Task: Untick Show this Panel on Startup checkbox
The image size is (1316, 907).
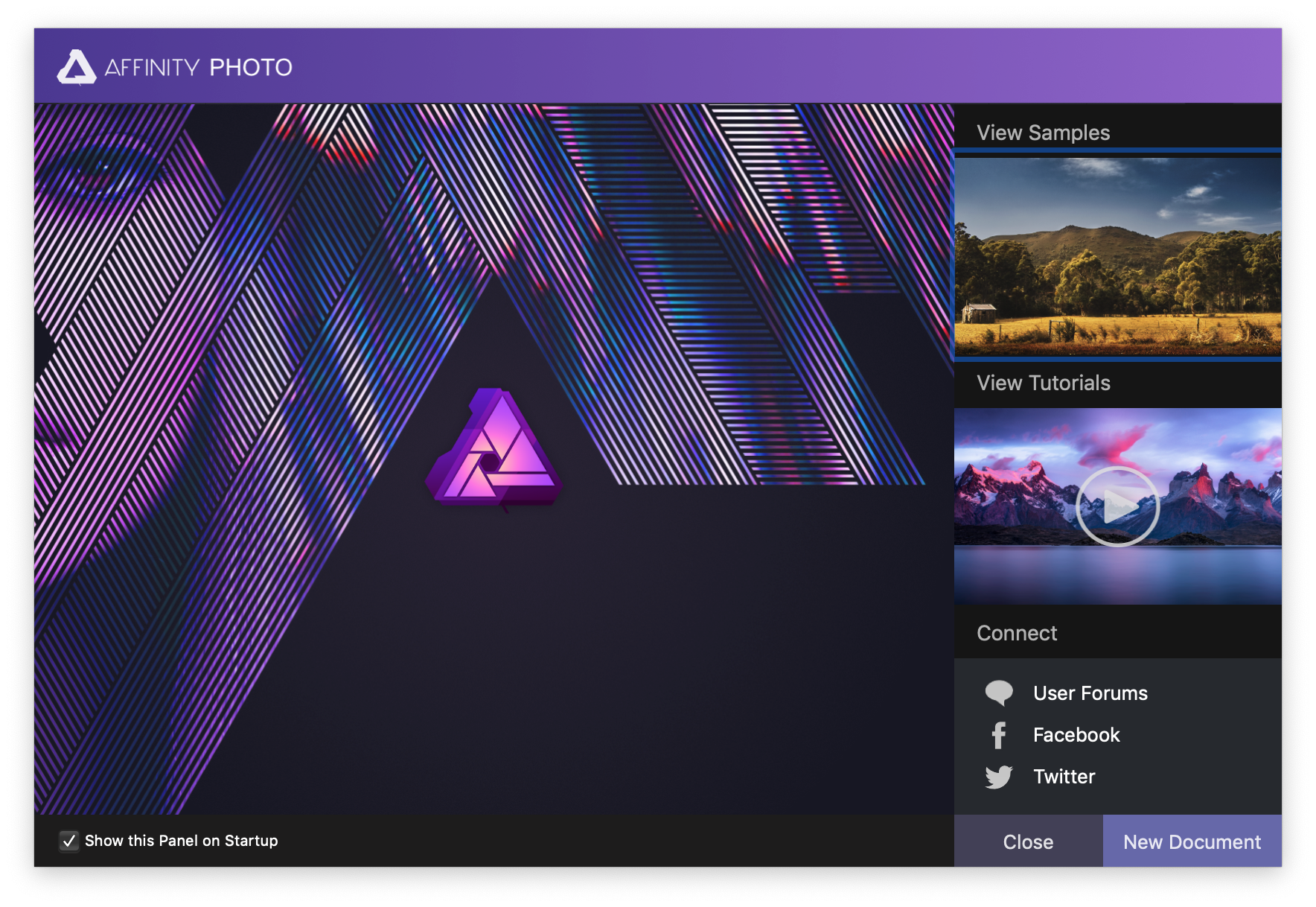Action: (x=69, y=841)
